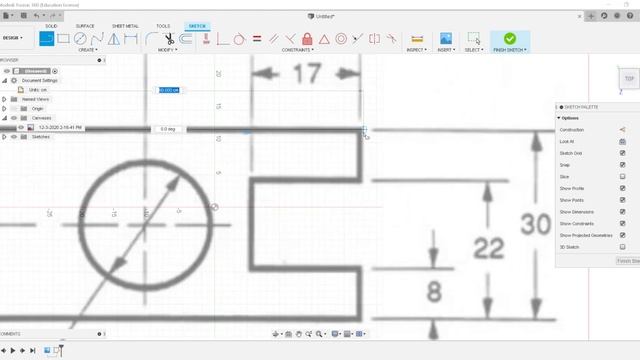Toggle the Show Dimensions checkbox
Image resolution: width=640 pixels, height=360 pixels.
[x=622, y=212]
